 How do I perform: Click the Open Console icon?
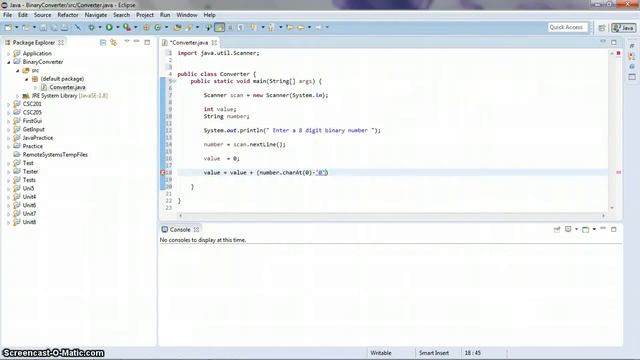point(585,229)
